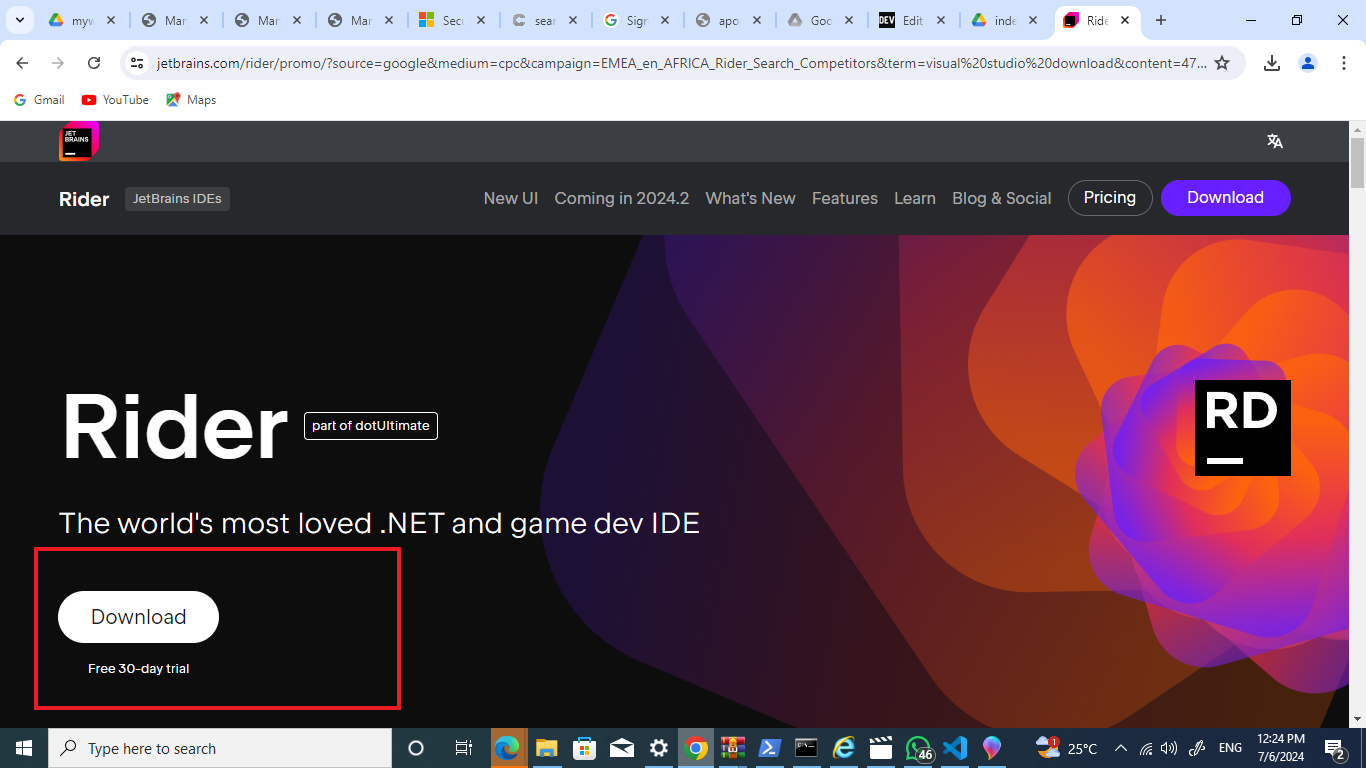
Task: Launch Visual Studio Code from the taskbar
Action: [x=955, y=748]
